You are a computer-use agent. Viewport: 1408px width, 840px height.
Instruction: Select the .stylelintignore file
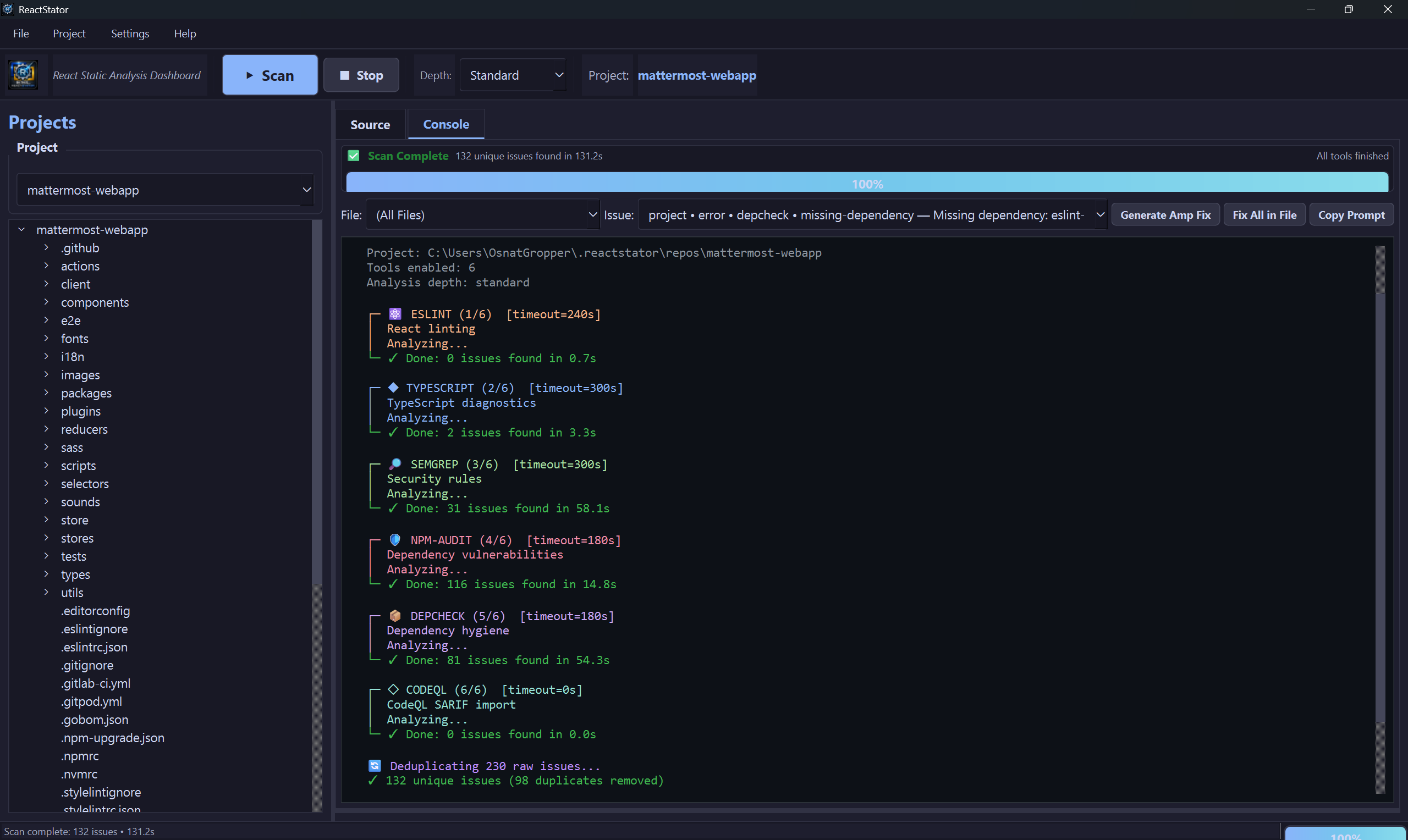tap(101, 792)
